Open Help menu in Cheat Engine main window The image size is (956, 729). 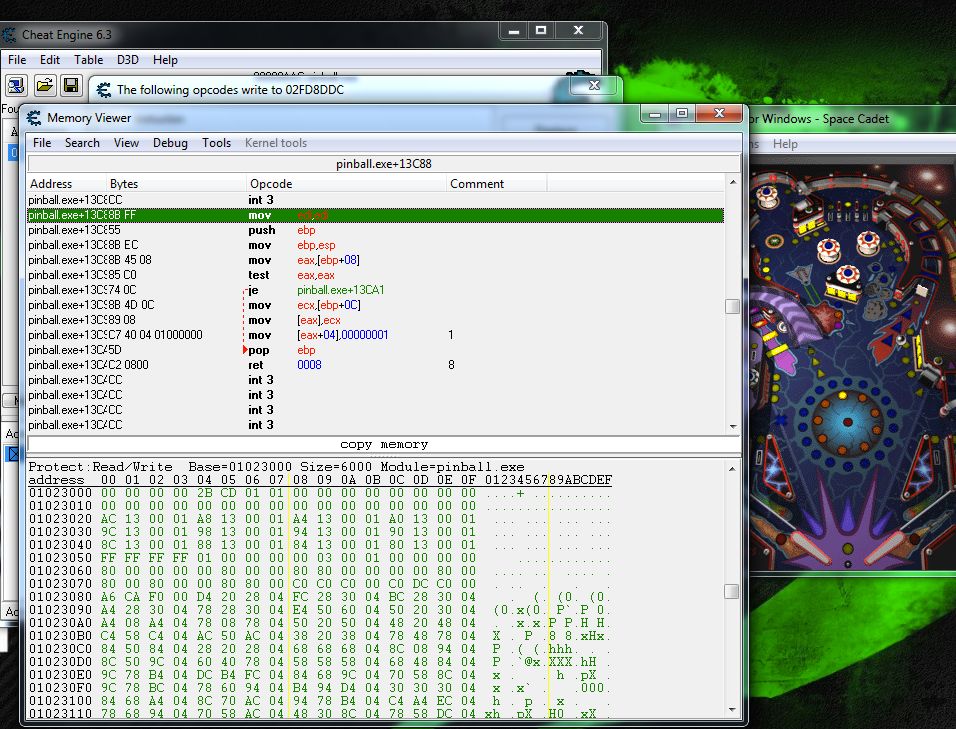165,60
